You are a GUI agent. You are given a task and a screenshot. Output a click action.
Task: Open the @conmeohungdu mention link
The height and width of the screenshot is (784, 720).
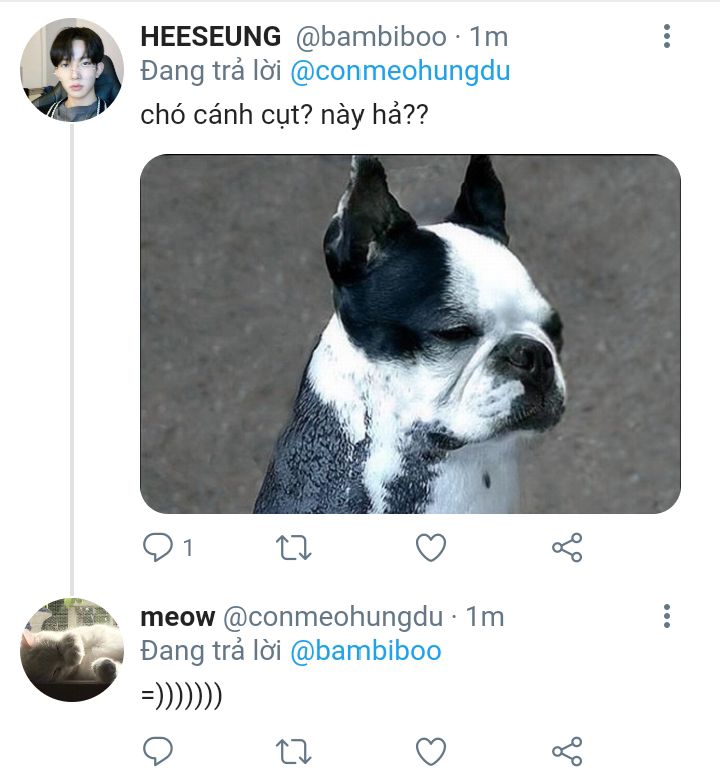(x=400, y=72)
